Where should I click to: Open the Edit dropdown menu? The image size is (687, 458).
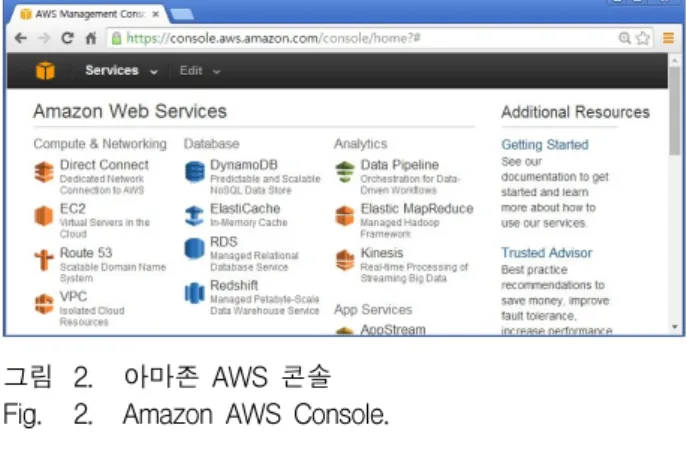(200, 71)
